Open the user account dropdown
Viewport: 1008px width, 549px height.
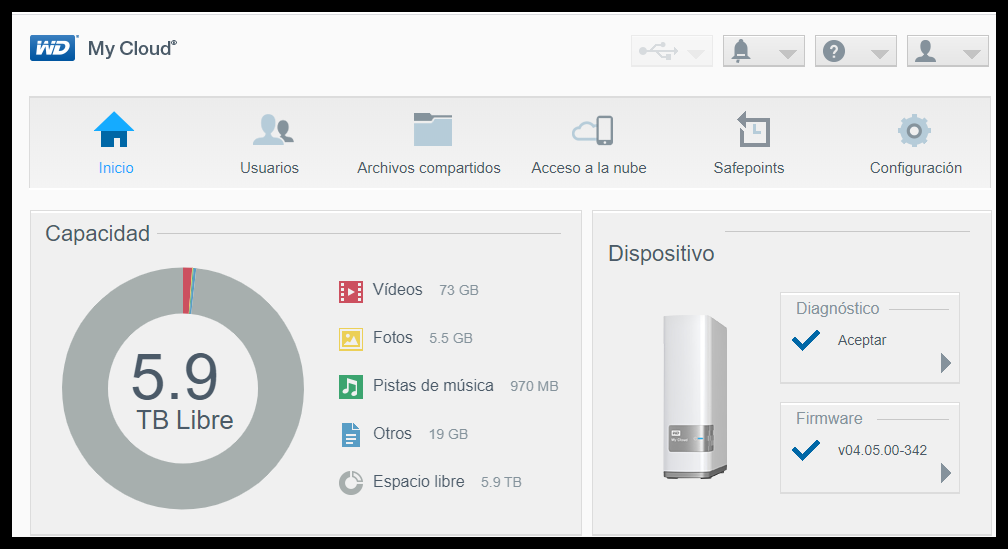pos(948,51)
